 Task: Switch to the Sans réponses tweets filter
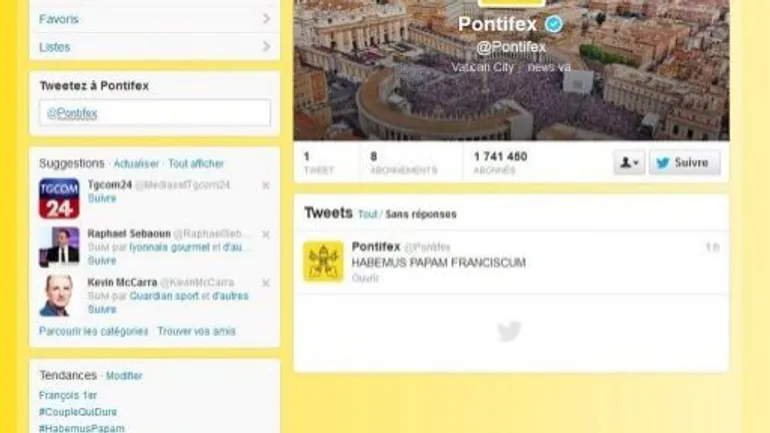421,214
